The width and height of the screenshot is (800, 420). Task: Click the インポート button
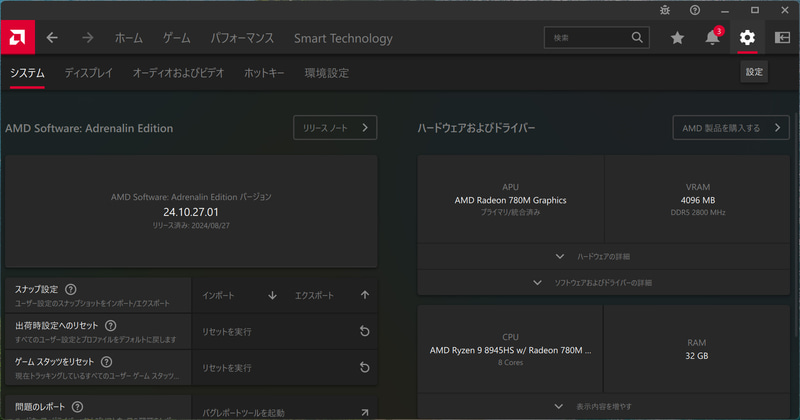(239, 295)
